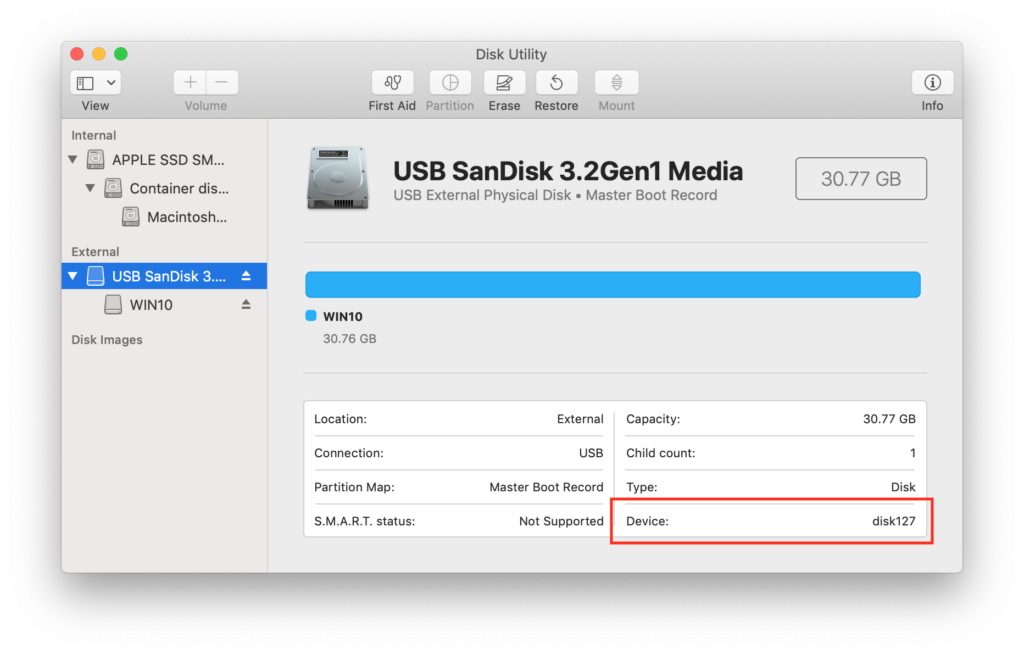Screen dimensions: 1024x654
Task: Click the Location value External
Action: click(580, 419)
